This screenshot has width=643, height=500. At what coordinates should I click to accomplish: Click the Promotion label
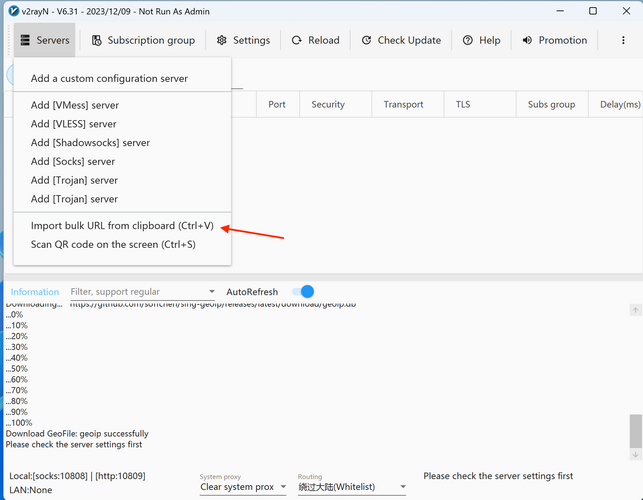tap(563, 40)
